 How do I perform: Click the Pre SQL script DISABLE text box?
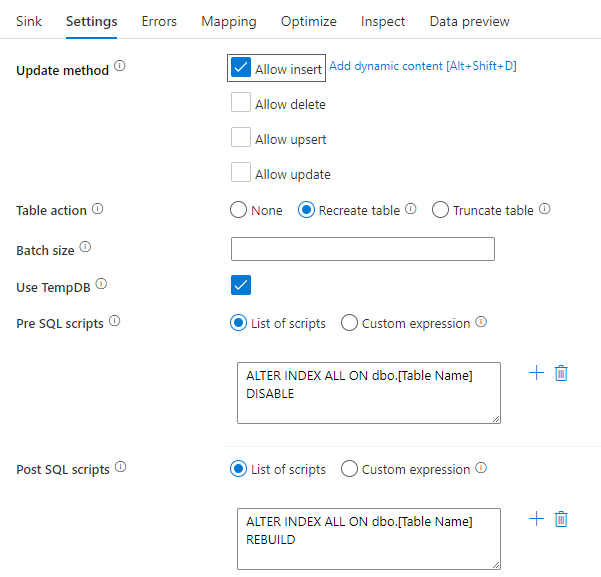pos(364,392)
